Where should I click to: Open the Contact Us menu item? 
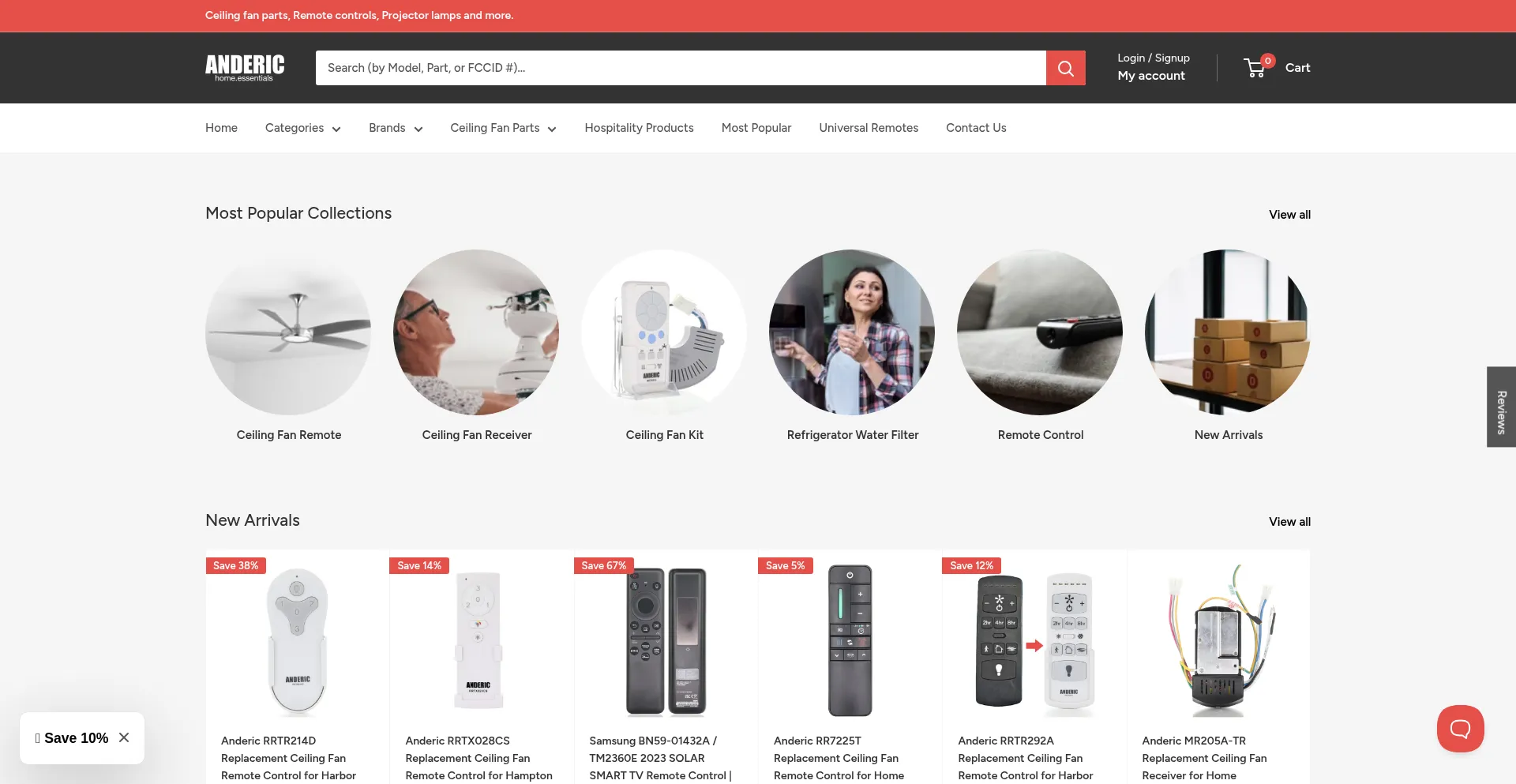(x=976, y=128)
